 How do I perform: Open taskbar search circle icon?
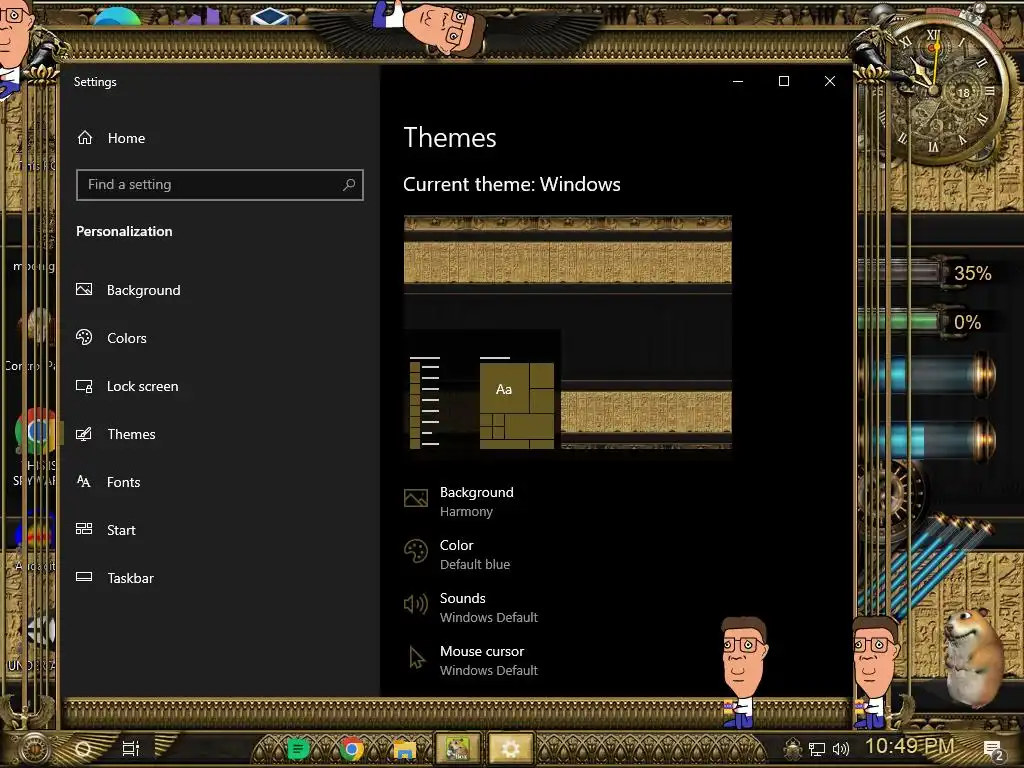pyautogui.click(x=84, y=749)
